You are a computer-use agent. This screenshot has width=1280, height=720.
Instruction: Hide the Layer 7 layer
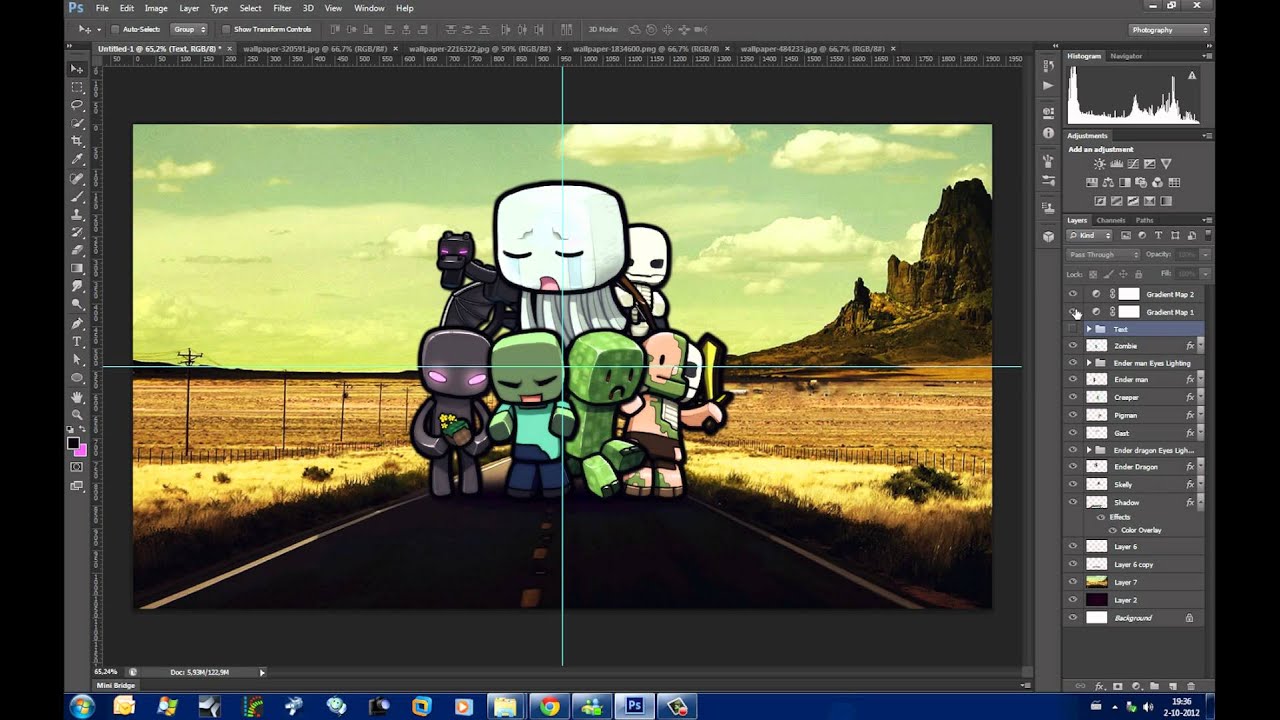point(1073,582)
